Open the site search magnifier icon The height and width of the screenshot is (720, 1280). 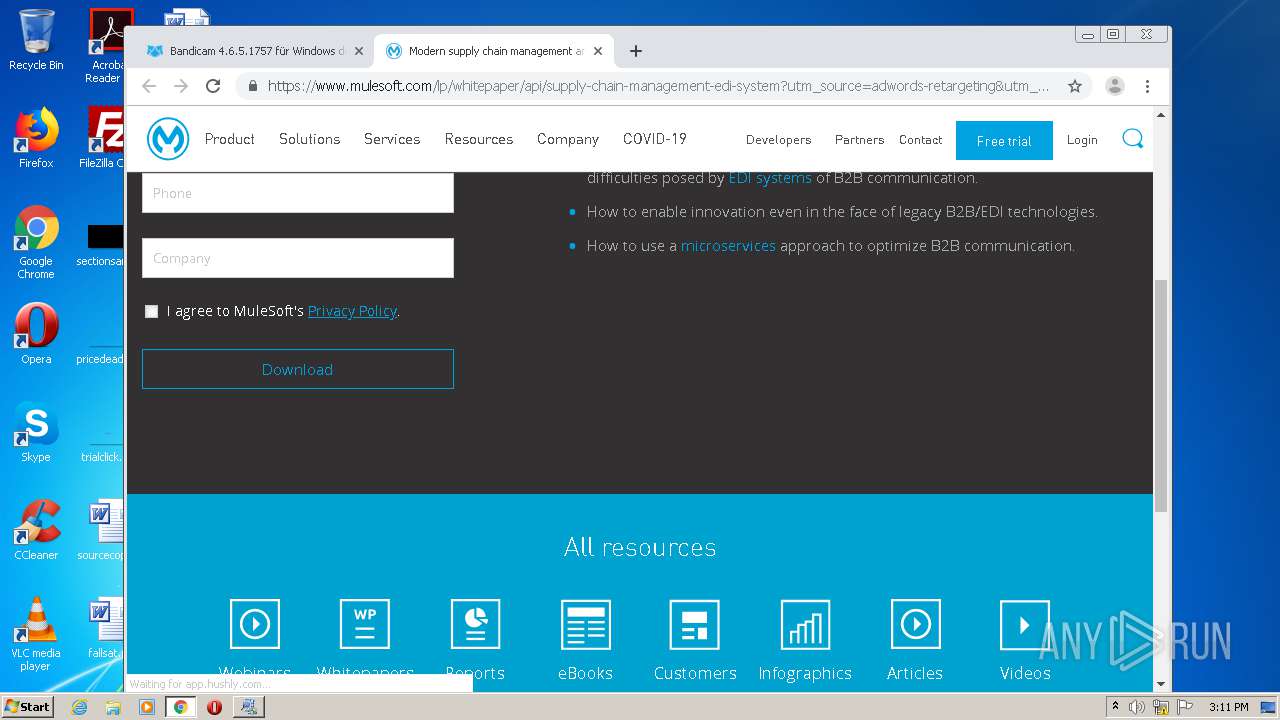pos(1132,139)
